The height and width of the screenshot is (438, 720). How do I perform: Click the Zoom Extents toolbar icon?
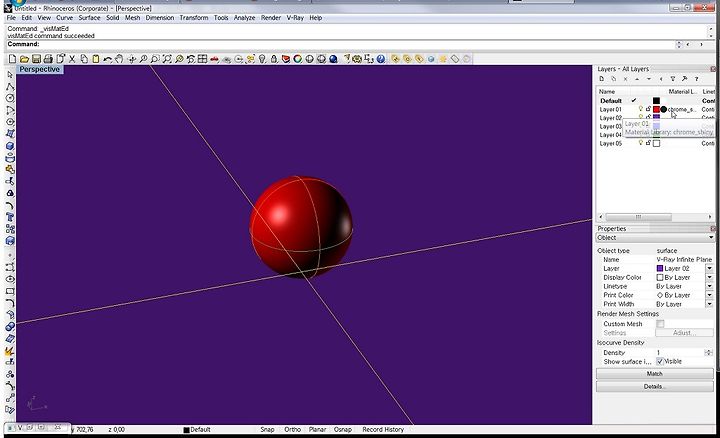[167, 59]
